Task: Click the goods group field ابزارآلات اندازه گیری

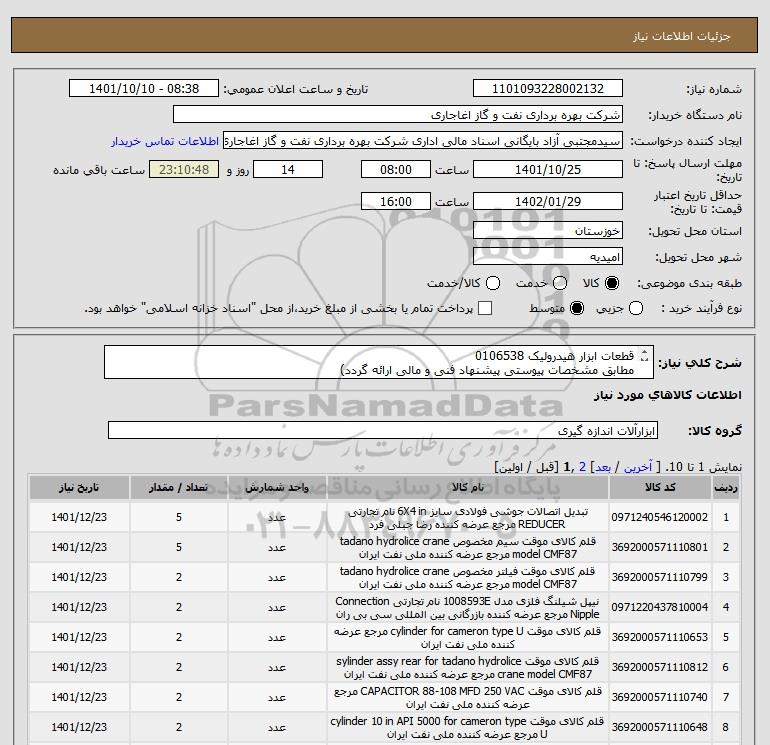Action: pos(383,430)
